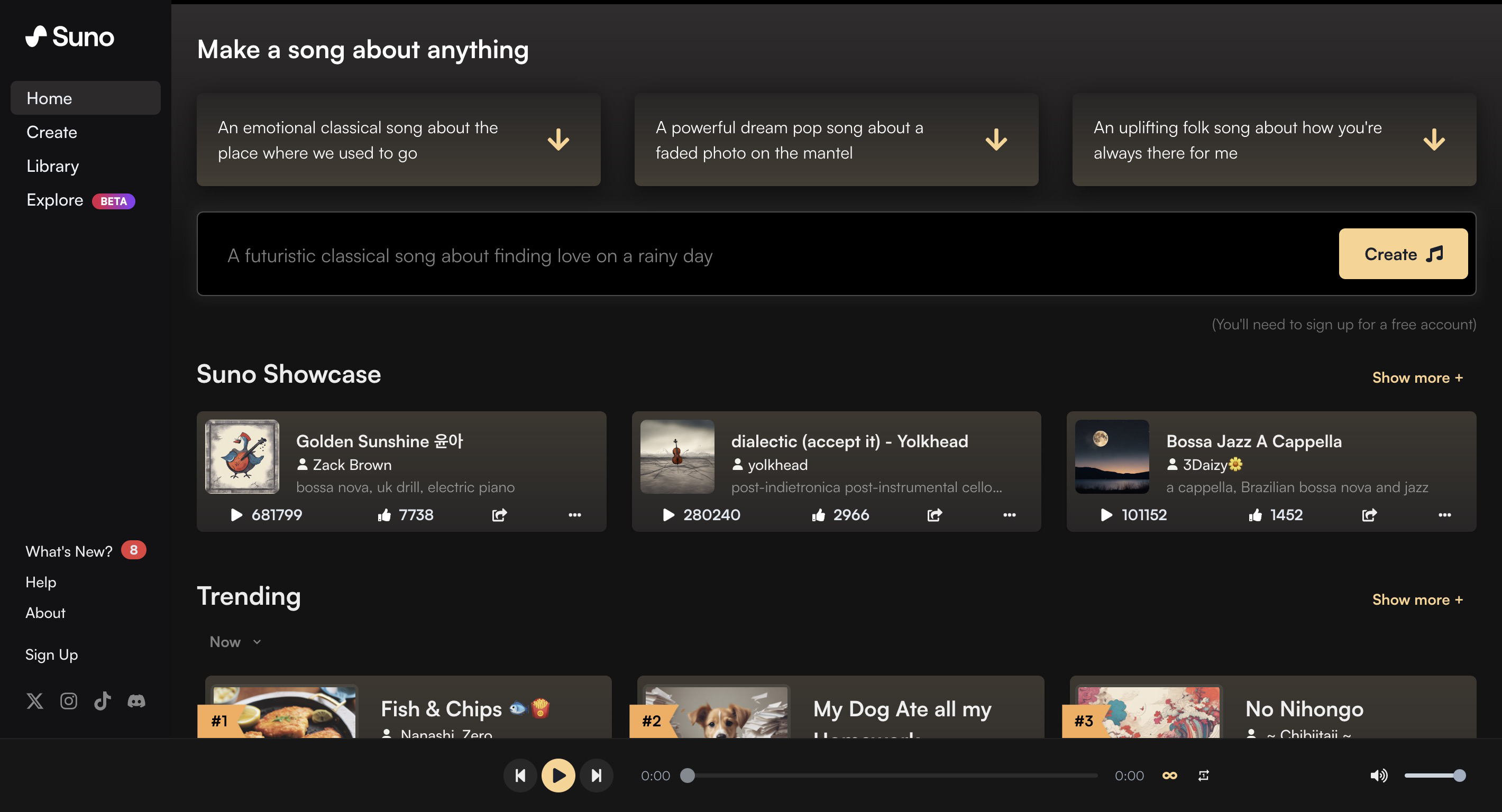Mute the volume speaker icon
The image size is (1502, 812).
[1378, 776]
